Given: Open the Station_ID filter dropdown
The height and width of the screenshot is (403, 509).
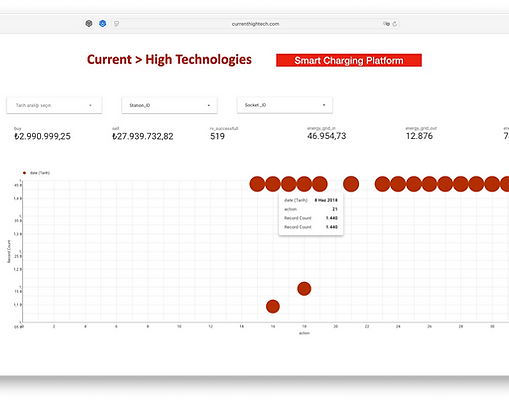Looking at the screenshot, I should click(169, 105).
